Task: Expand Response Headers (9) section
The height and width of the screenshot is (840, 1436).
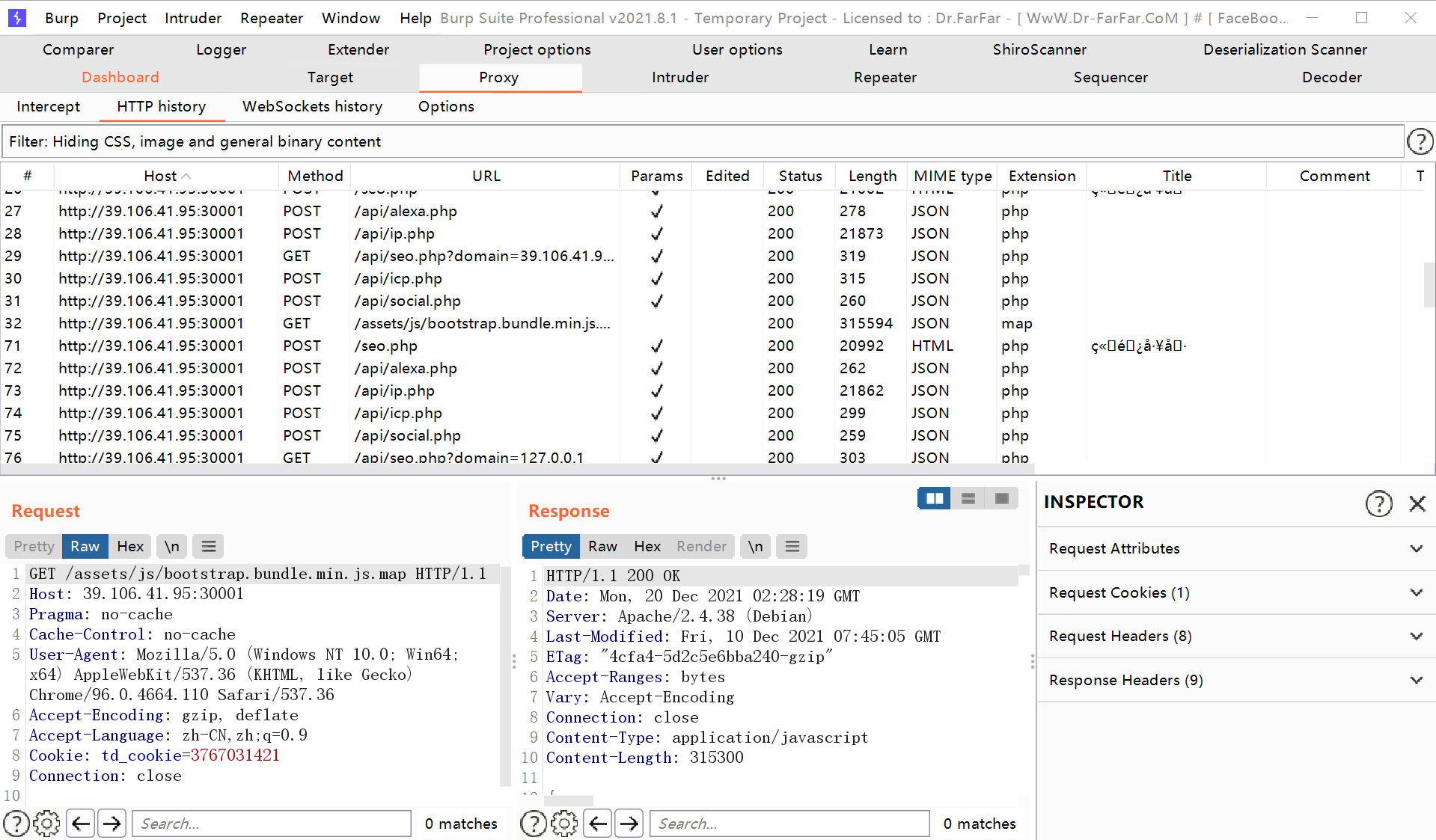Action: coord(1236,680)
